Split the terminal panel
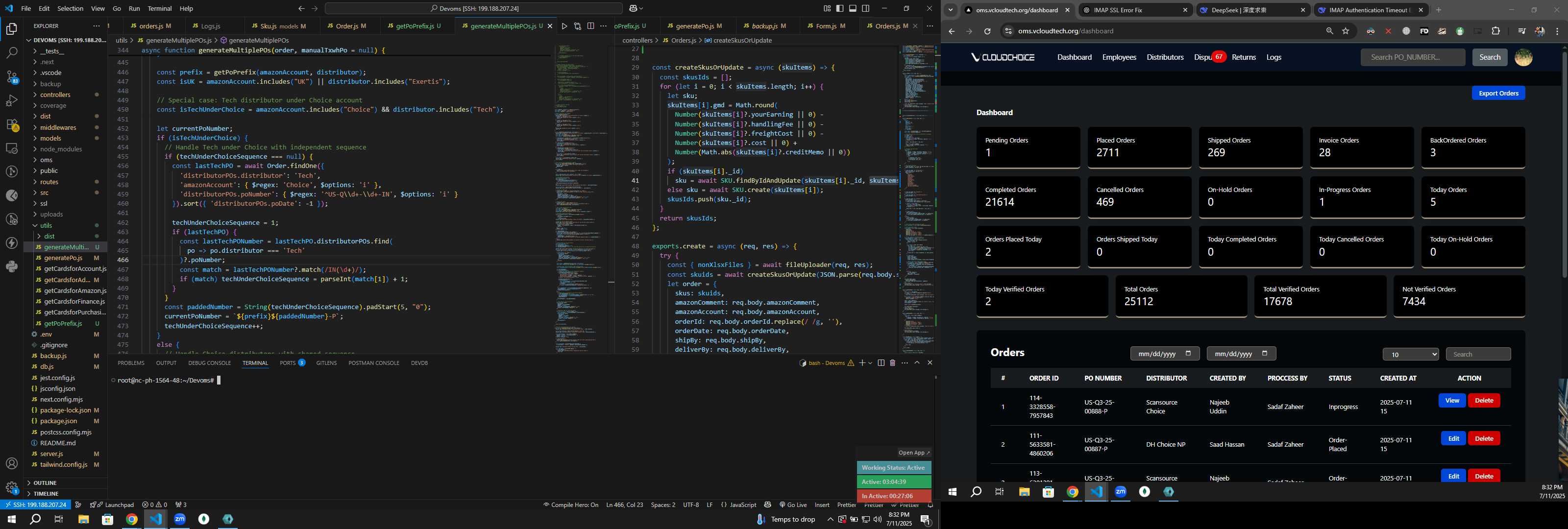This screenshot has width=1568, height=529. coord(881,363)
